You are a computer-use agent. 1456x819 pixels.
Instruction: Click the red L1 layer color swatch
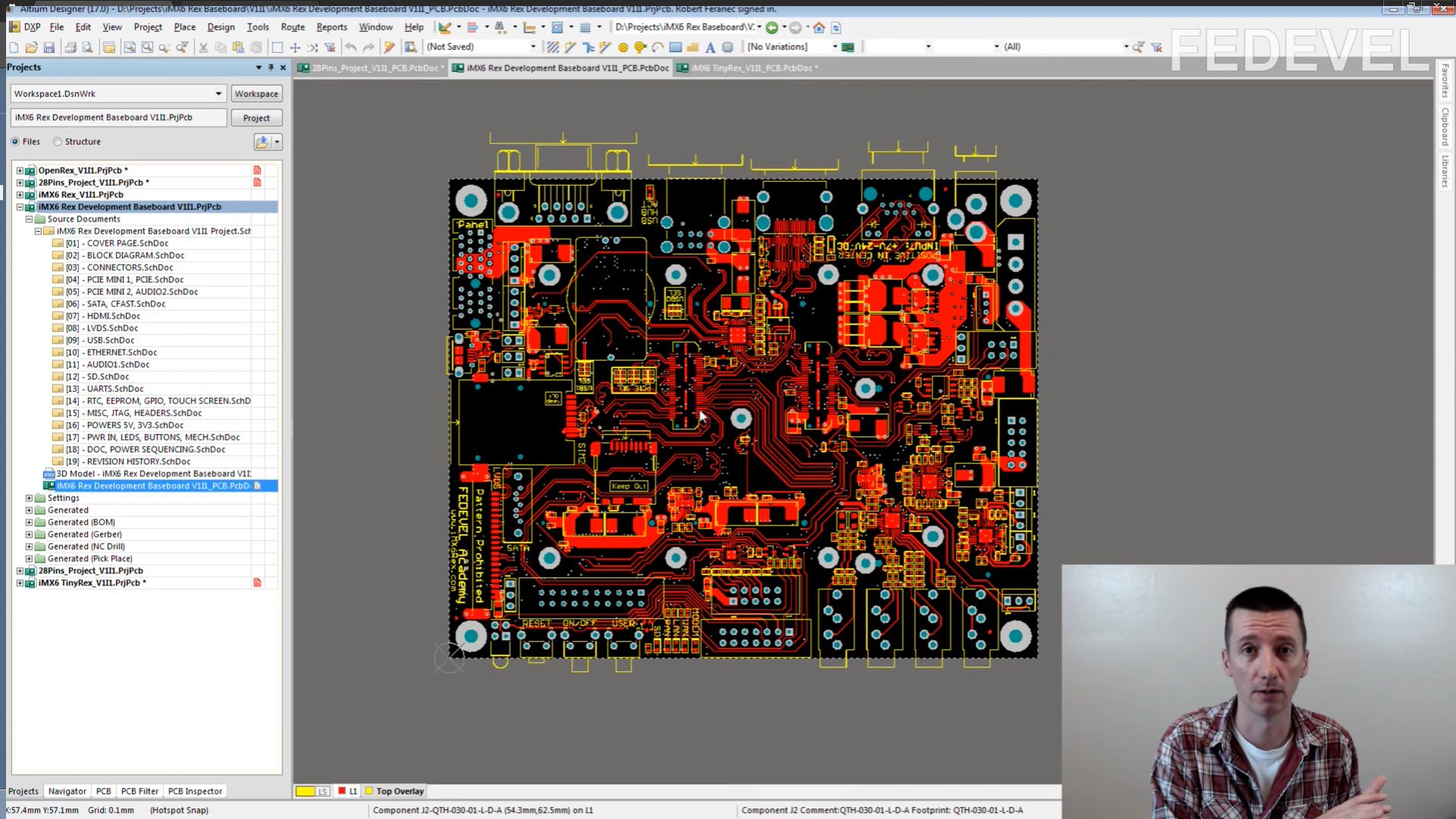341,791
